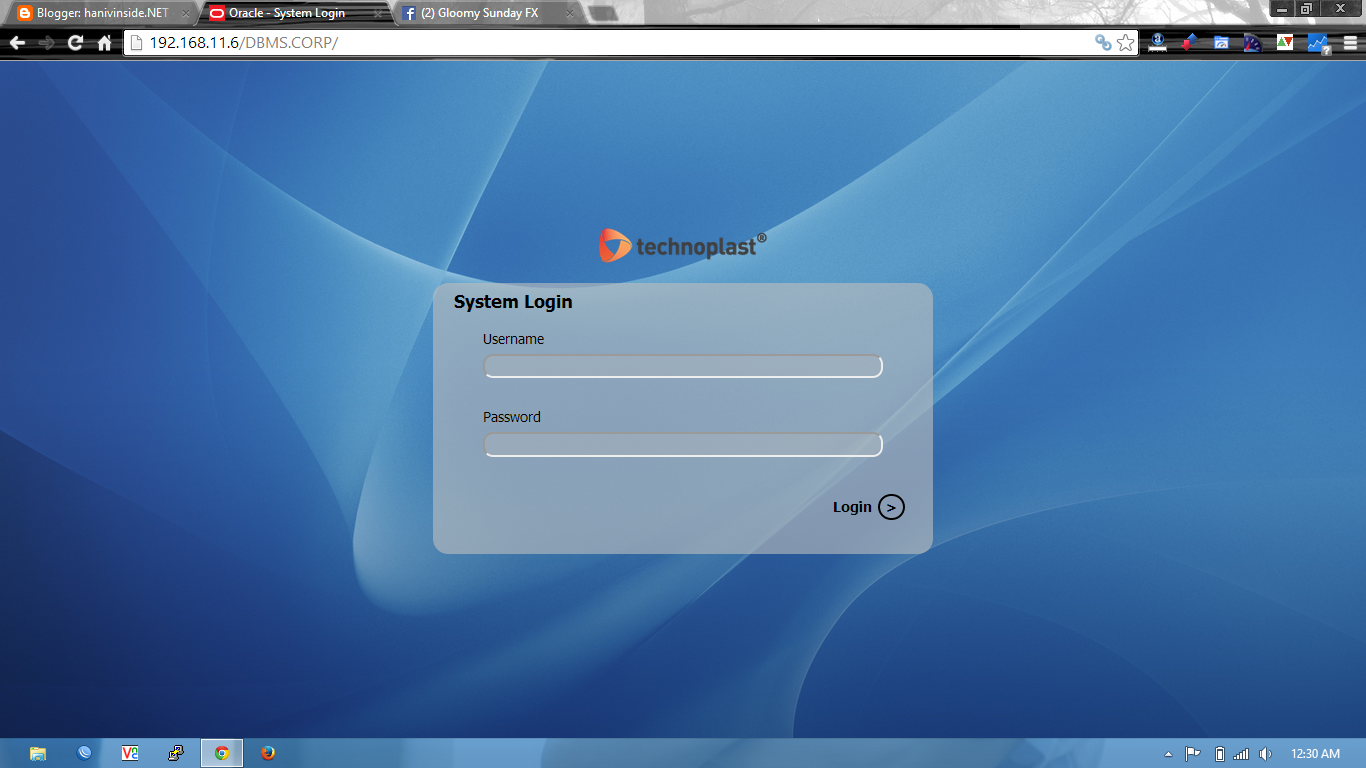This screenshot has height=768, width=1366.
Task: Launch the VNC app from the taskbar
Action: click(130, 753)
